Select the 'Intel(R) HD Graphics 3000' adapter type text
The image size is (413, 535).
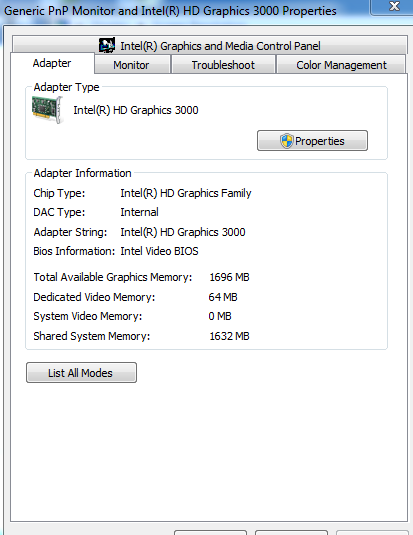tap(136, 110)
